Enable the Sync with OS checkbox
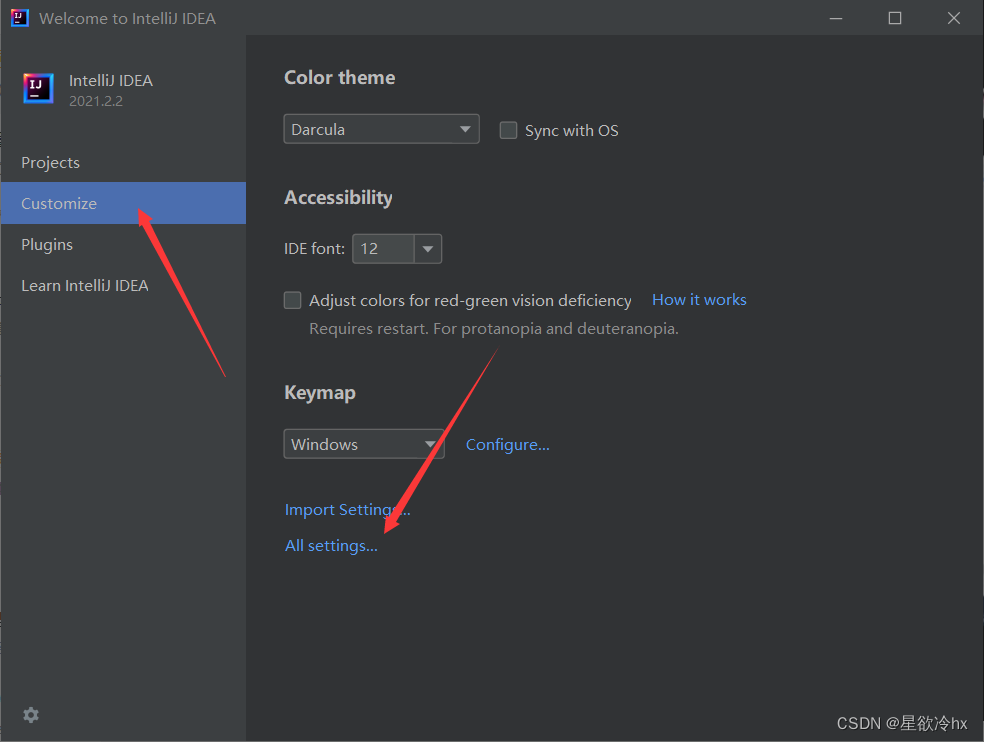 tap(508, 131)
